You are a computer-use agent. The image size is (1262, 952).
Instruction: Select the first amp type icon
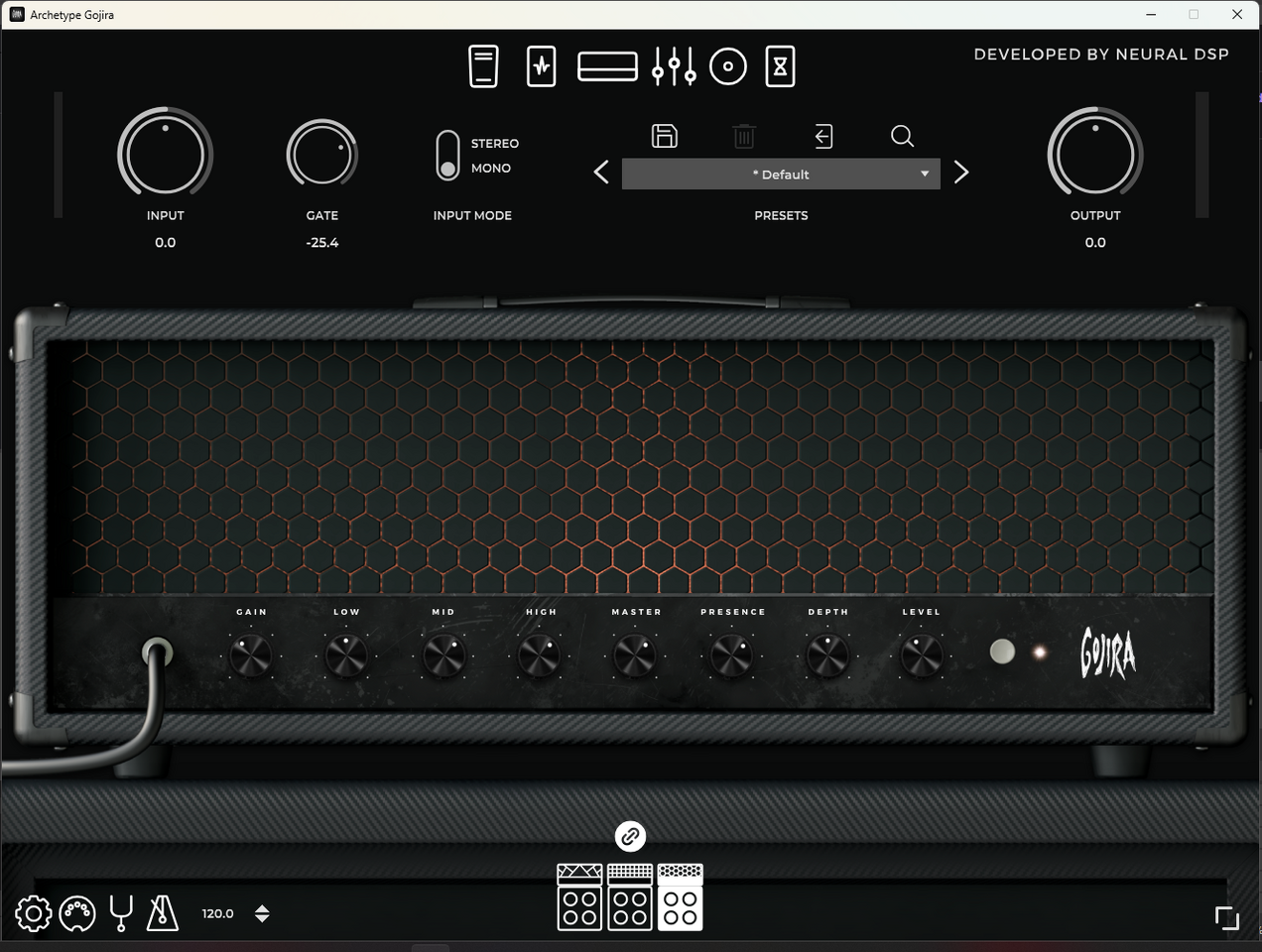[580, 897]
